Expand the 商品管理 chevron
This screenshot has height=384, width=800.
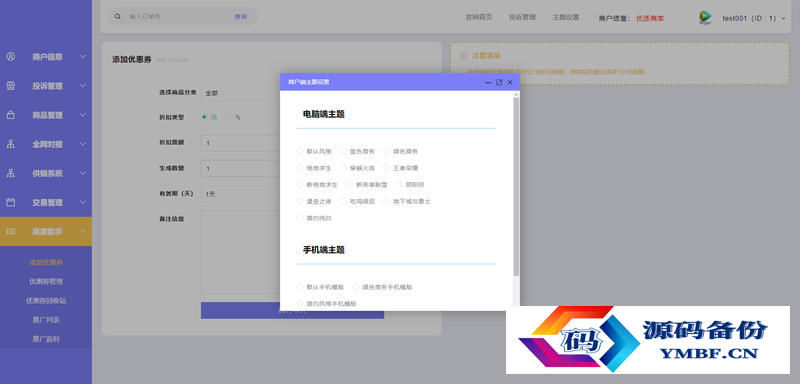pos(83,115)
